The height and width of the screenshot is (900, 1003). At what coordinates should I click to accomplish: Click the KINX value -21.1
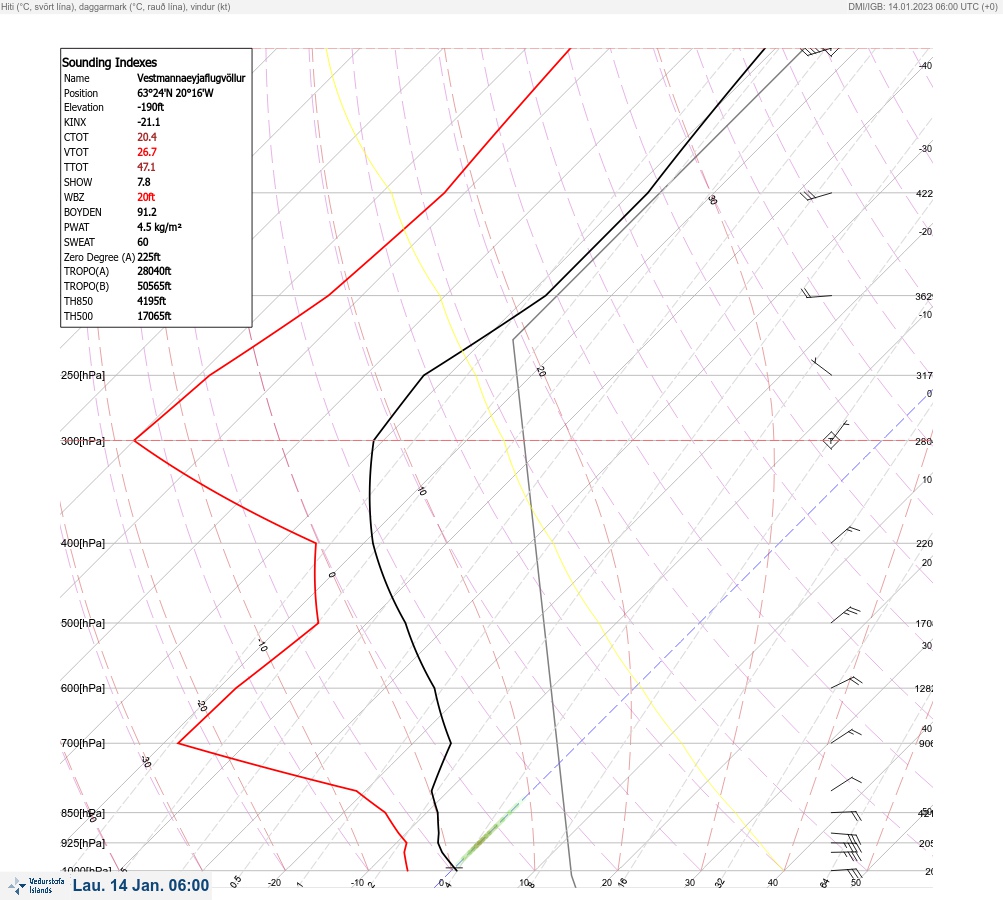point(148,122)
